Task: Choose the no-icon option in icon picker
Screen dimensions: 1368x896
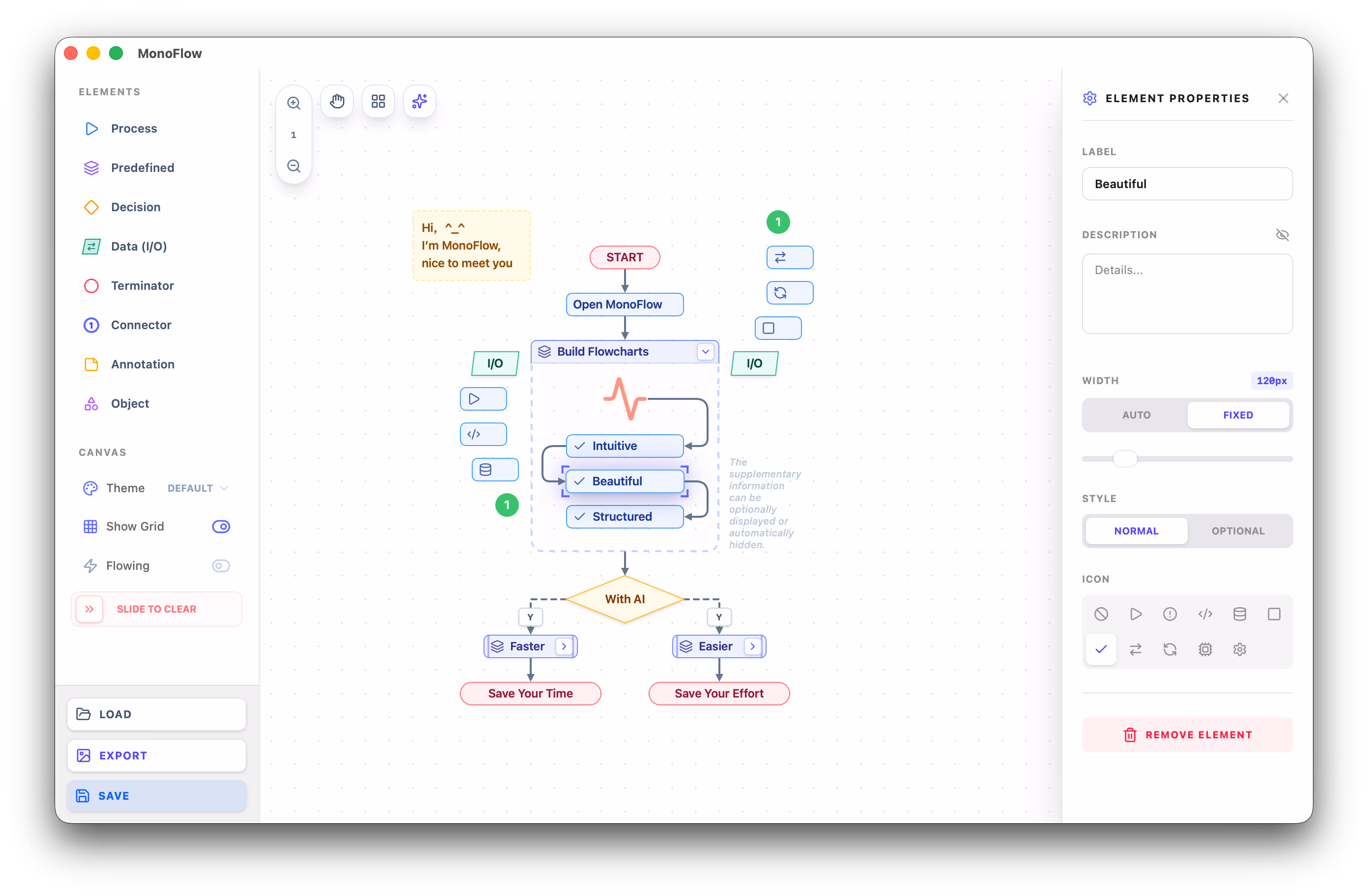Action: pos(1101,615)
